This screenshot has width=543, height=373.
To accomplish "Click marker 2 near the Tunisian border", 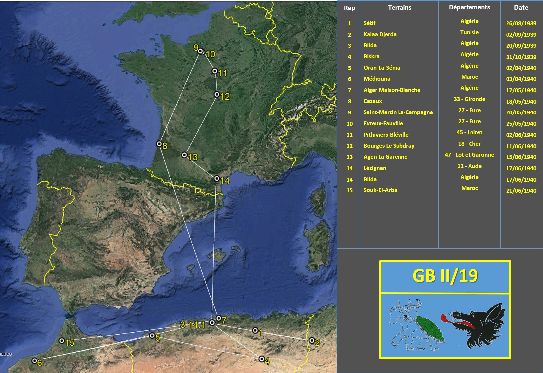I will [312, 341].
